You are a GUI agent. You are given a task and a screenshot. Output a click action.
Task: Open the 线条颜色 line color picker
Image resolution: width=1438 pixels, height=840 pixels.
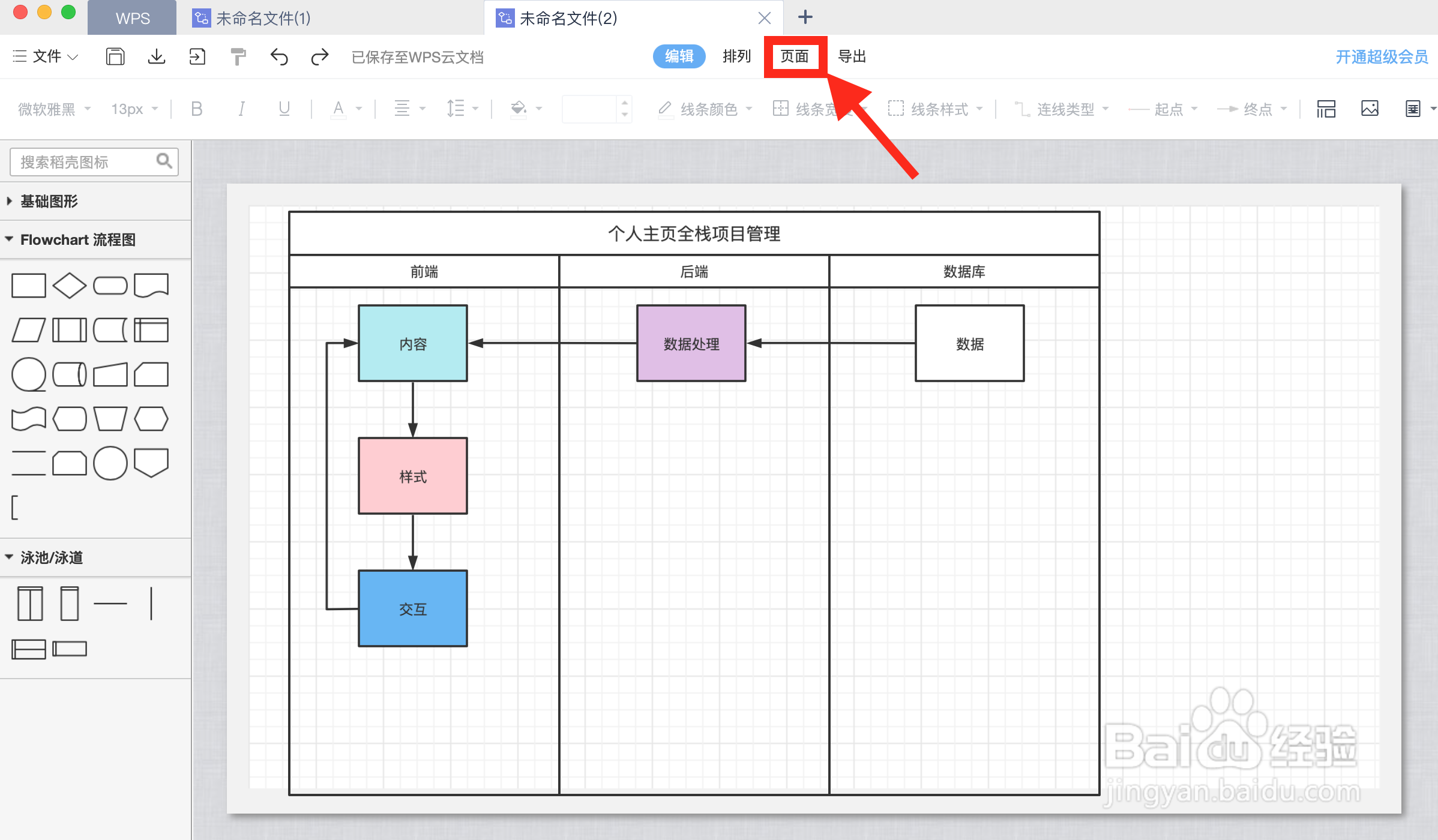tap(705, 109)
